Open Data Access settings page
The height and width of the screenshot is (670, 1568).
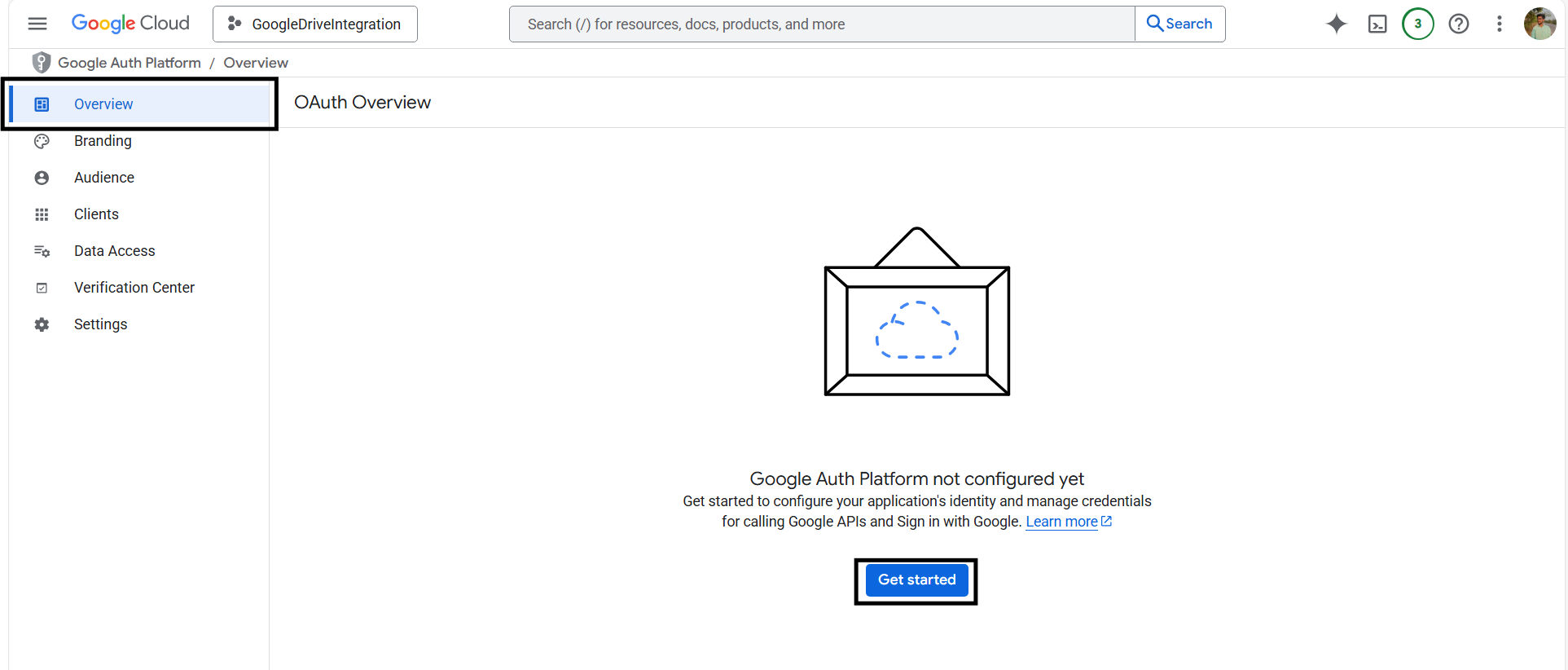point(114,251)
